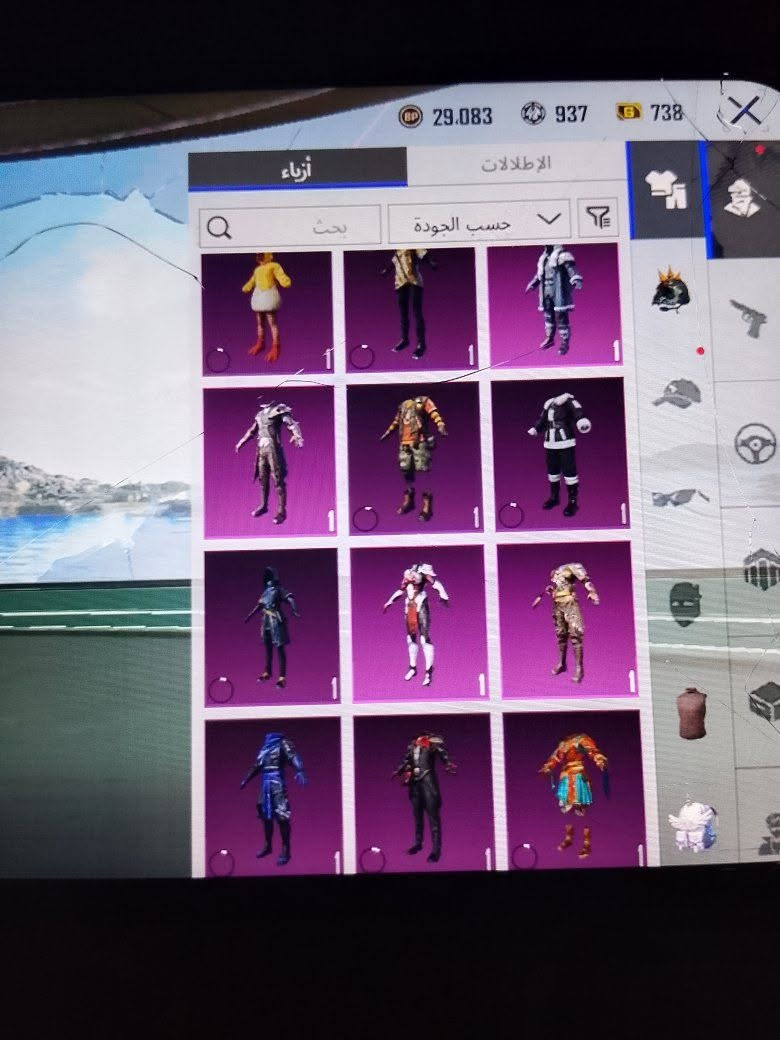Click the 937 silver balance

(571, 114)
